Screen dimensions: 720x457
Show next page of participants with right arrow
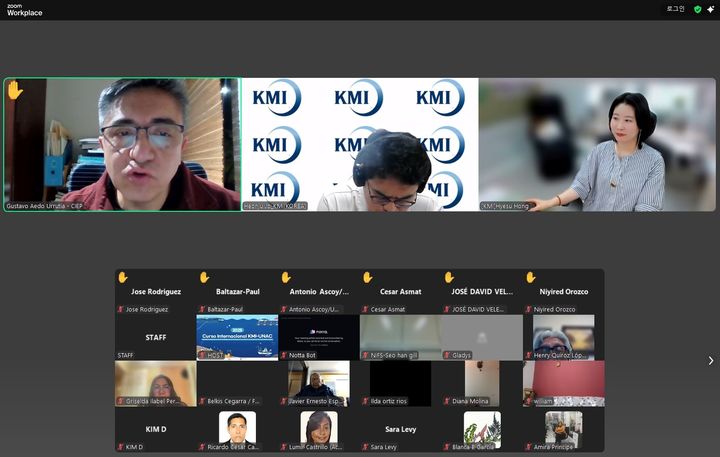point(710,361)
